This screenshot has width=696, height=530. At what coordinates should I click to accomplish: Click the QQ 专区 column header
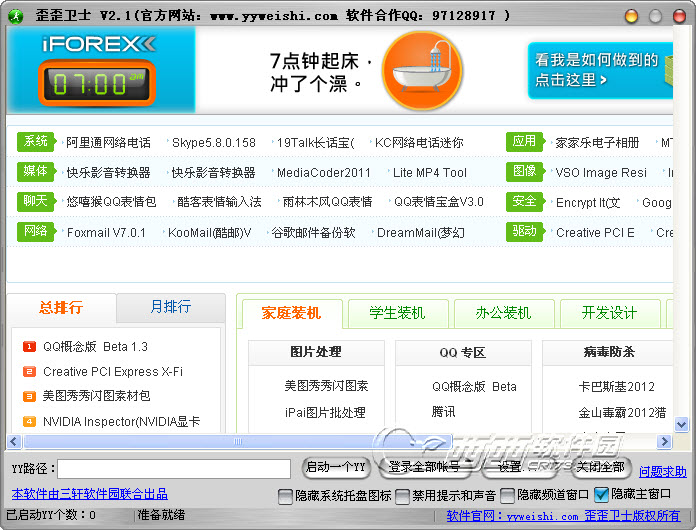[x=463, y=353]
